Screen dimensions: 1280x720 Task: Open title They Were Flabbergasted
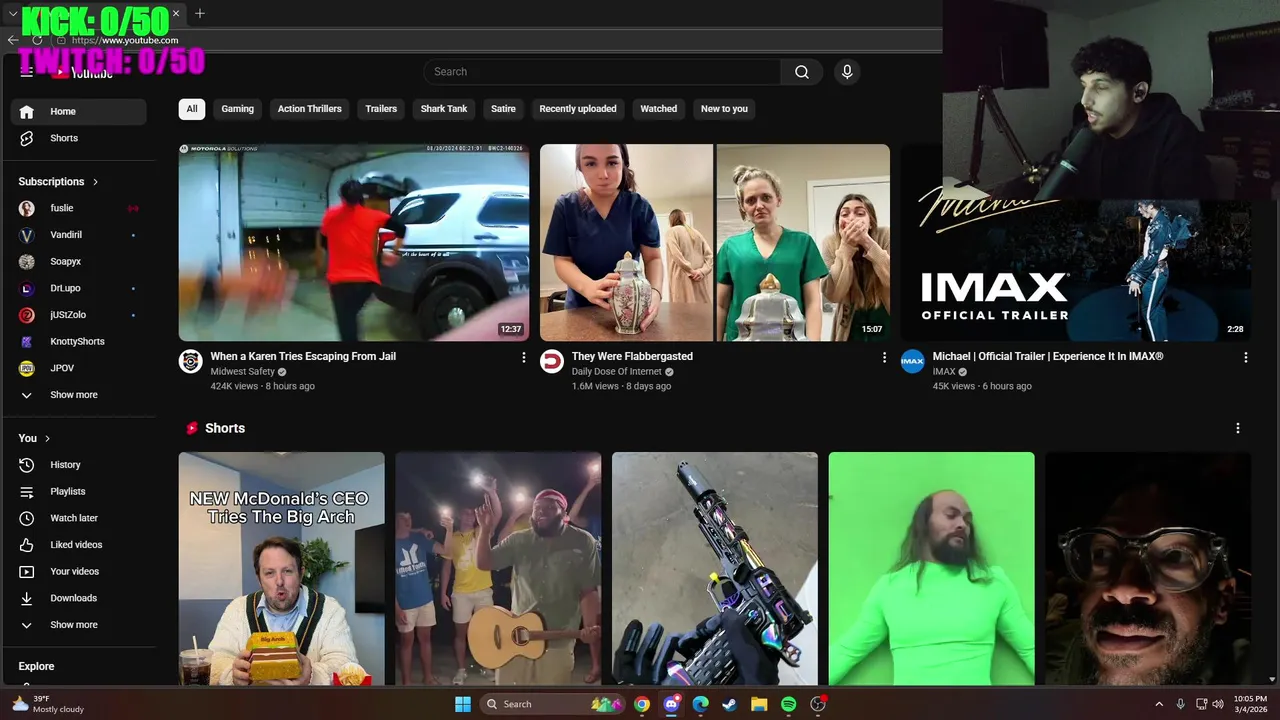632,356
